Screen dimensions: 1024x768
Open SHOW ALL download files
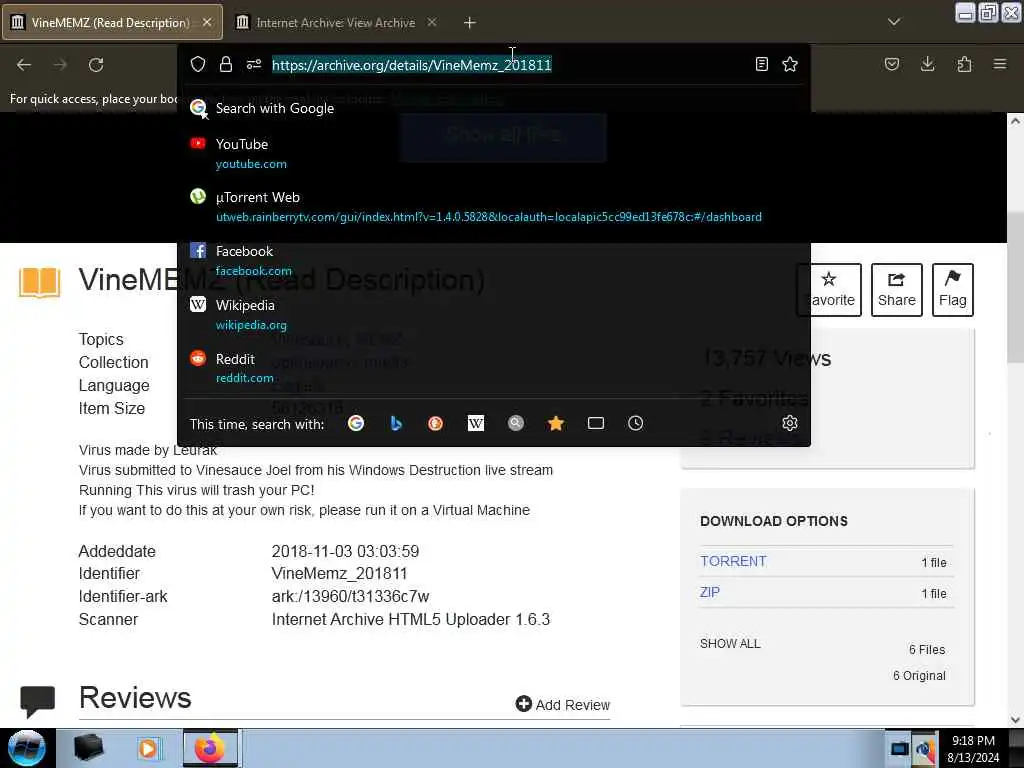coord(730,643)
